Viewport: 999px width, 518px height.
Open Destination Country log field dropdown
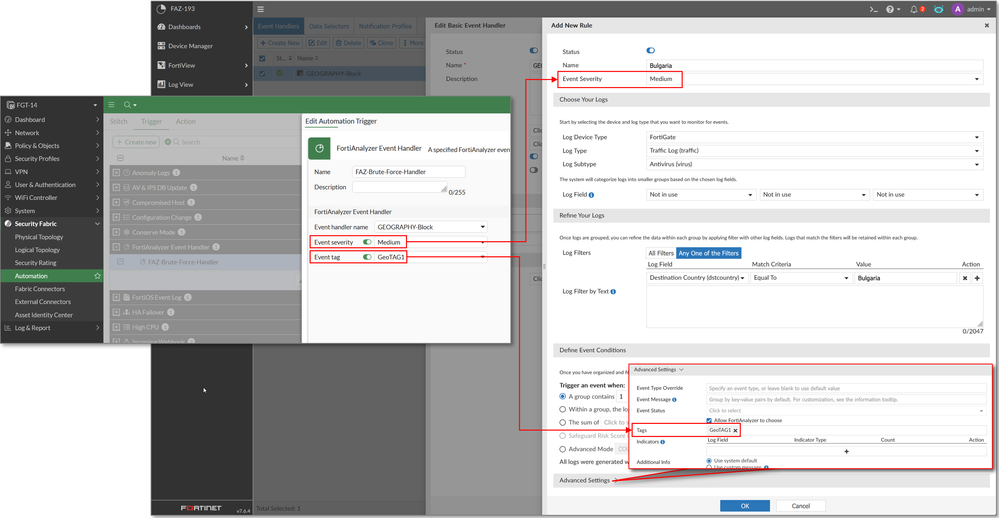(x=697, y=278)
